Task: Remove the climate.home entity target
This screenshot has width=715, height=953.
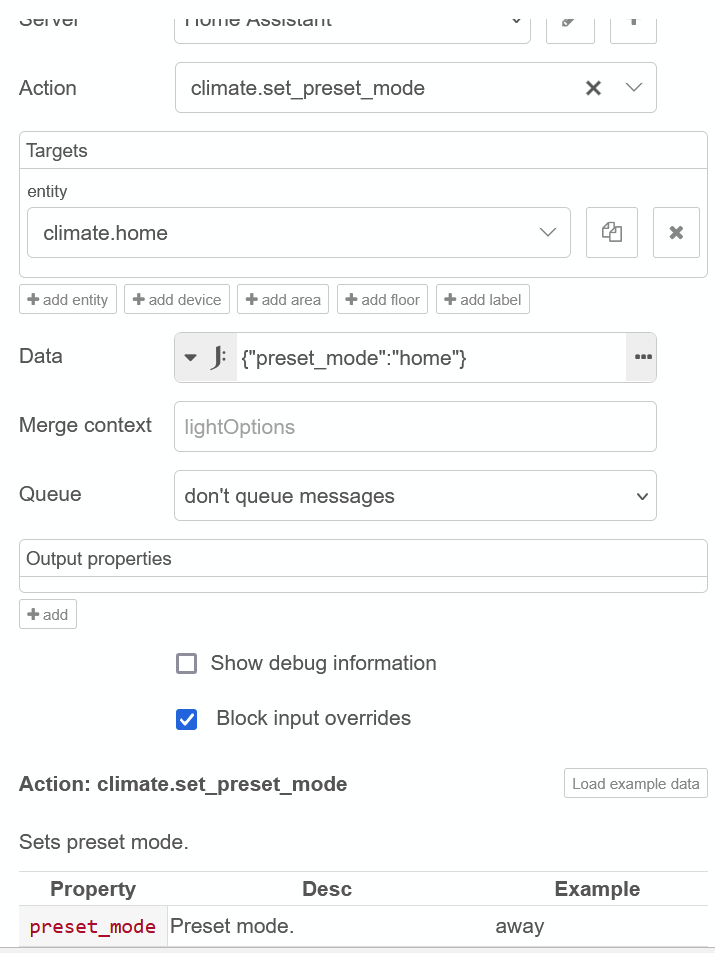Action: coord(676,233)
